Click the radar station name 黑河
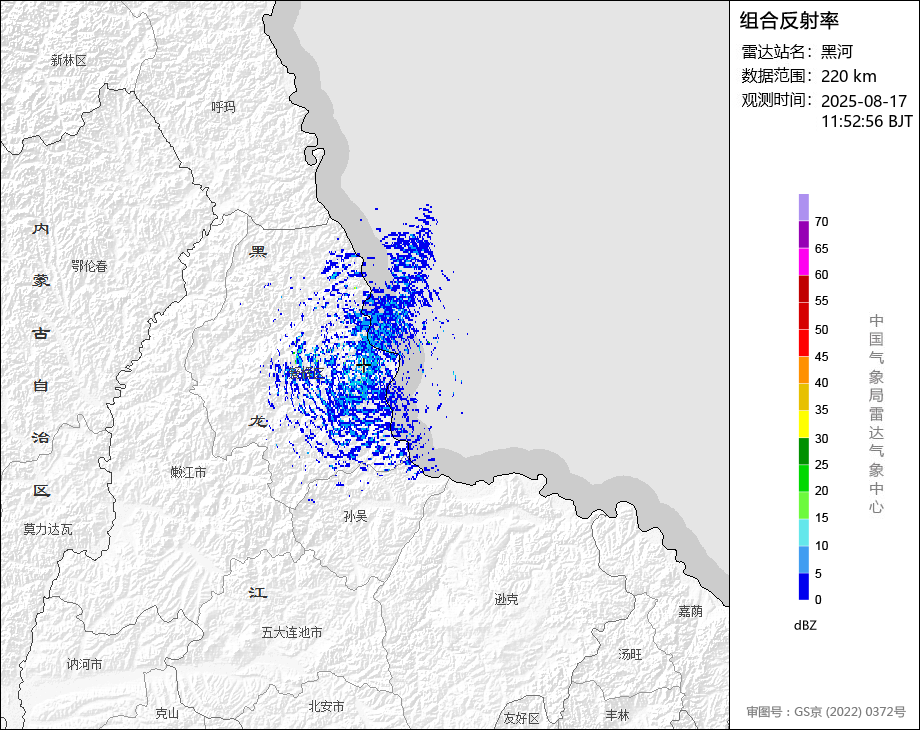The image size is (920, 730). point(836,52)
